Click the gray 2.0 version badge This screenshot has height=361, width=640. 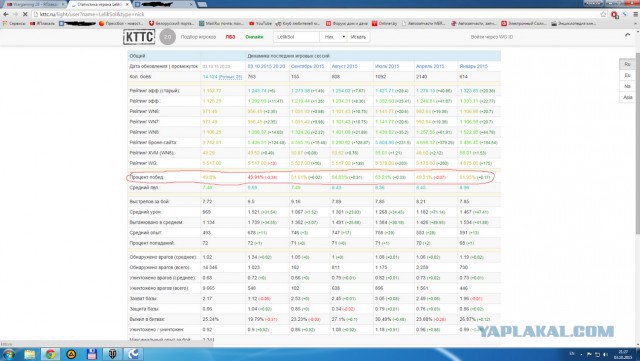[167, 37]
